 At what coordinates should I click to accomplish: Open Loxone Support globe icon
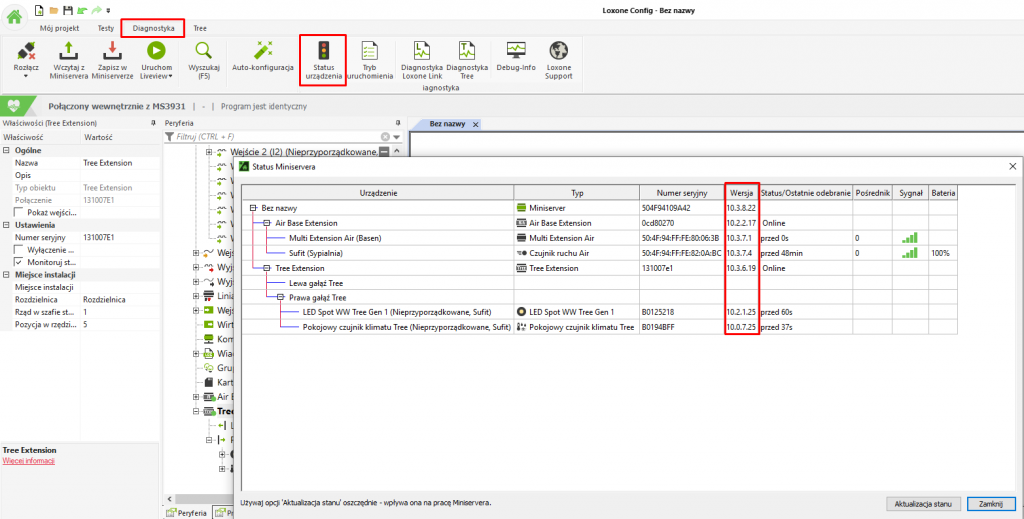(559, 50)
